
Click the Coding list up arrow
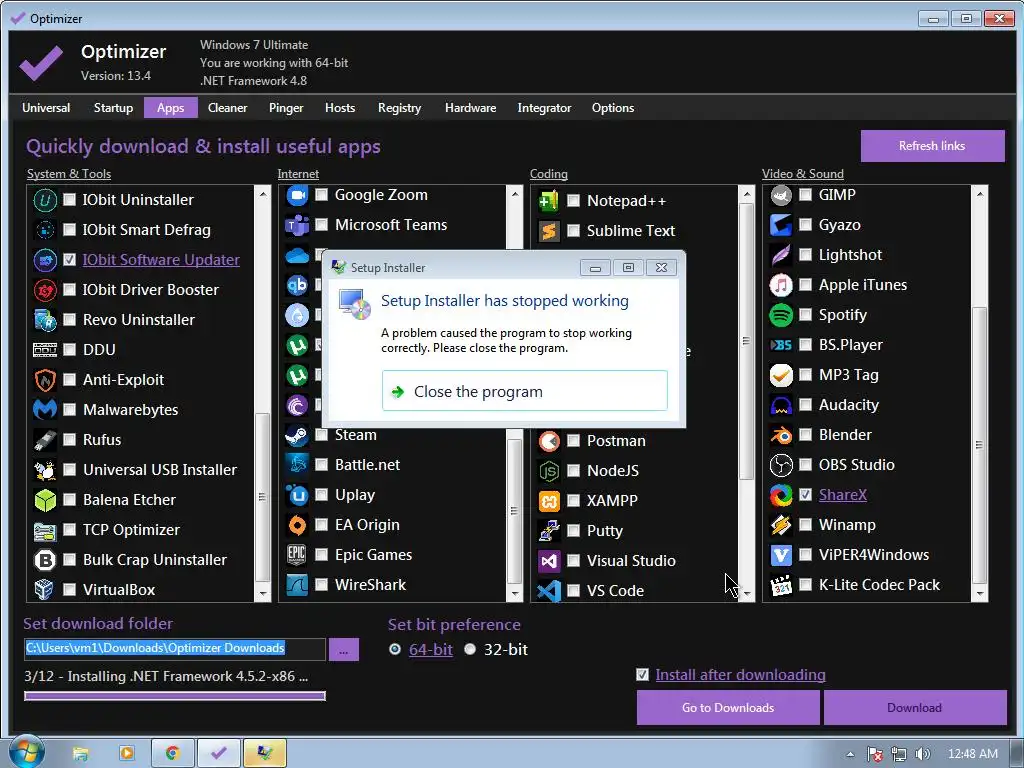[x=747, y=194]
